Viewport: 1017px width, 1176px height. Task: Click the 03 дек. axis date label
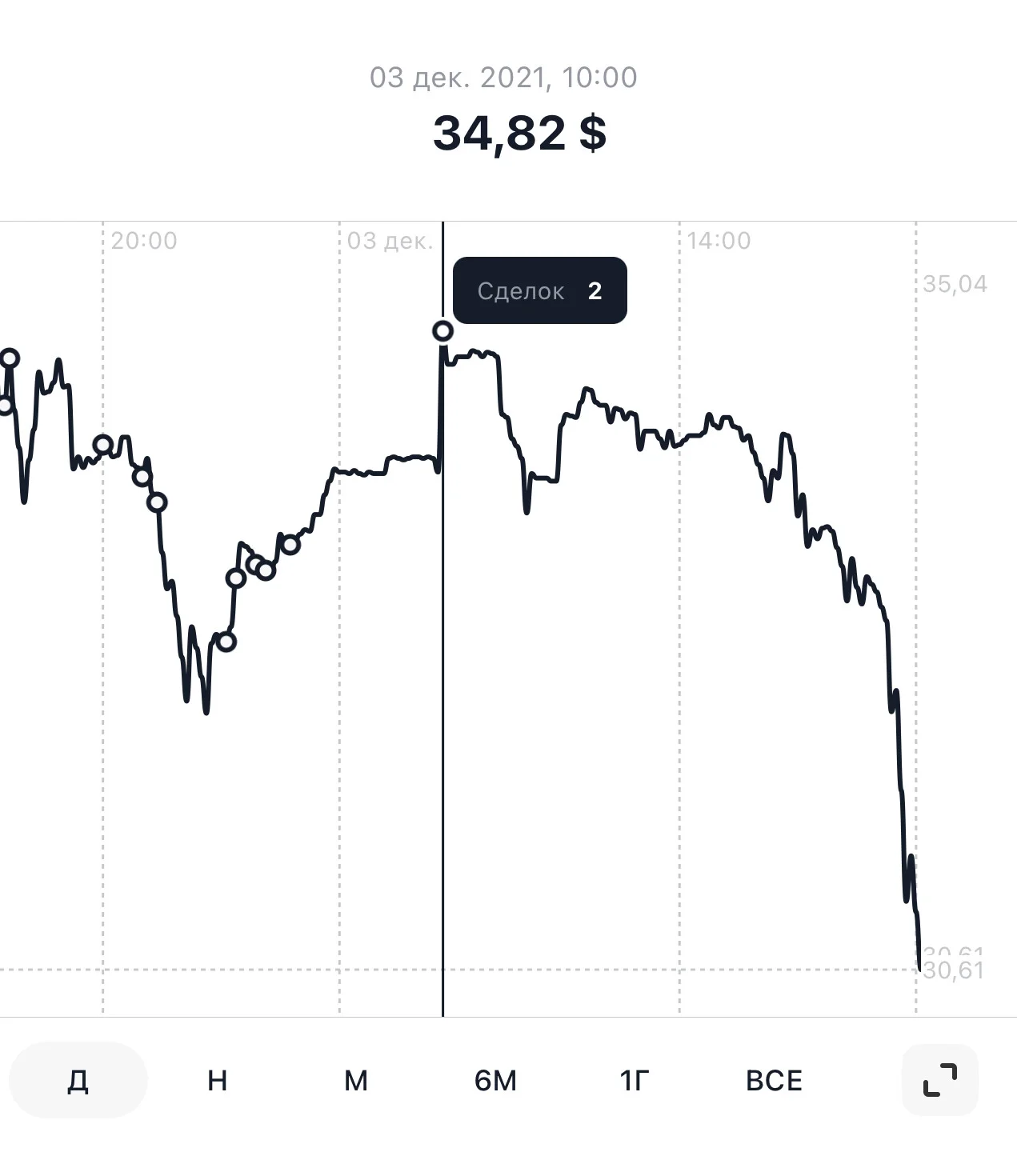(x=390, y=241)
